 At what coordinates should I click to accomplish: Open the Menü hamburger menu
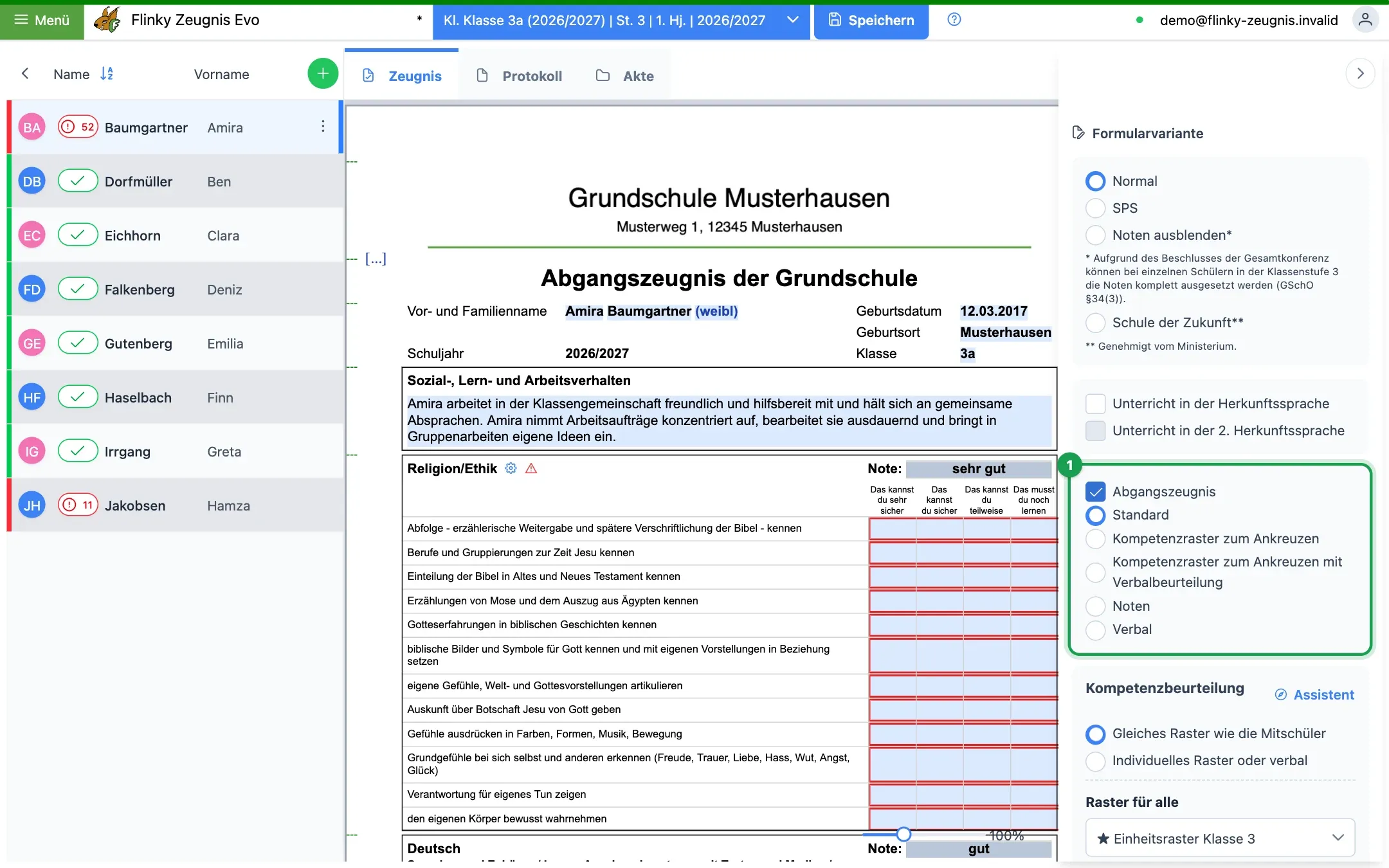(x=42, y=20)
